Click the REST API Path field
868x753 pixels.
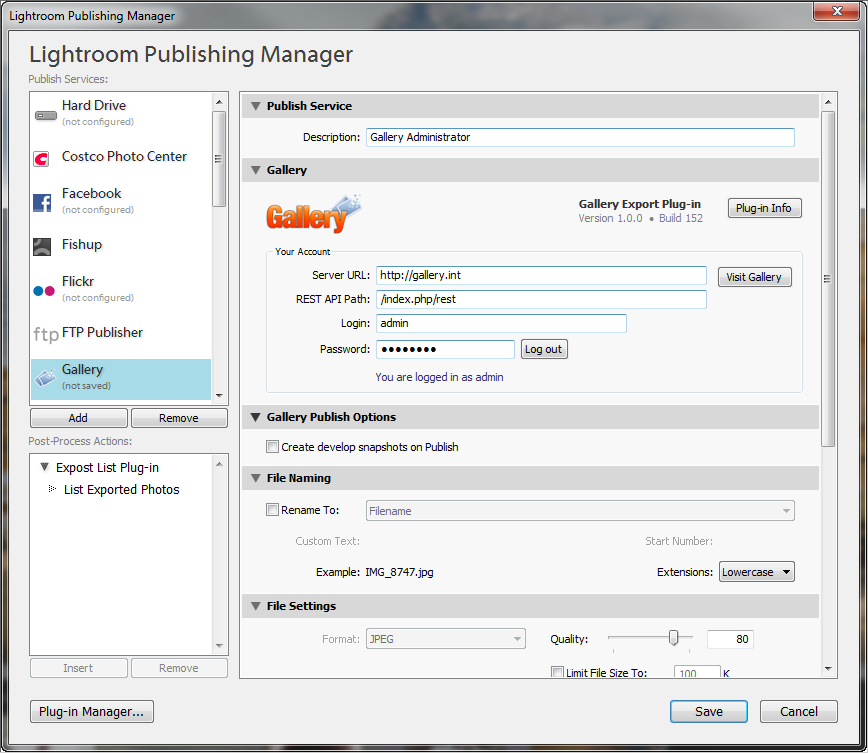541,299
